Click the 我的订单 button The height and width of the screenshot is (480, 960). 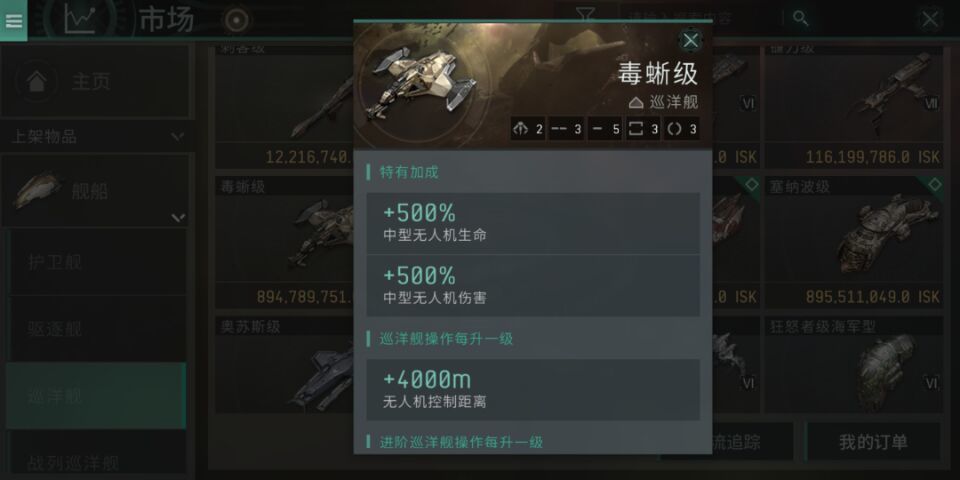[873, 442]
